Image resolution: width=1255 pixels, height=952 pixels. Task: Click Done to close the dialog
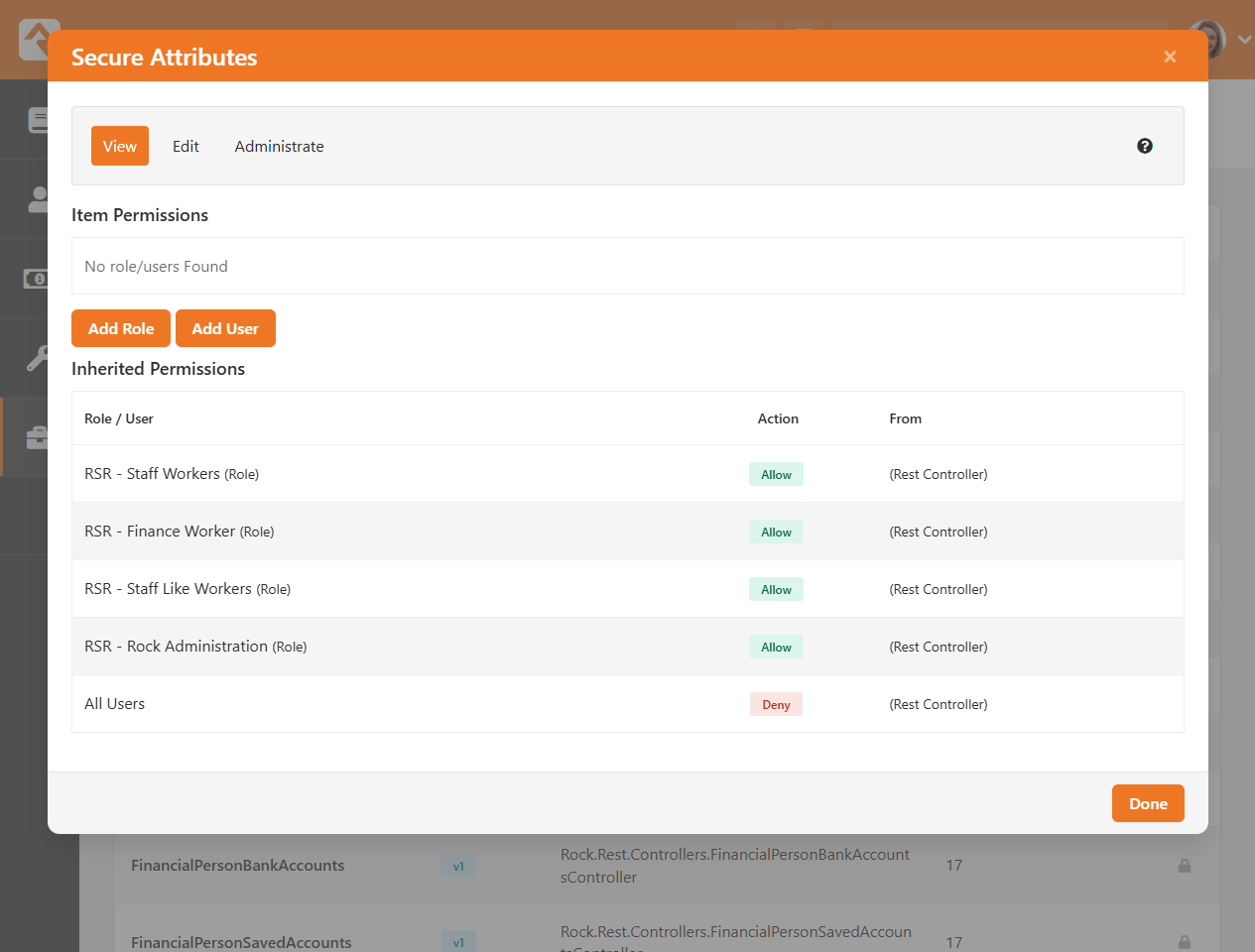pos(1148,803)
